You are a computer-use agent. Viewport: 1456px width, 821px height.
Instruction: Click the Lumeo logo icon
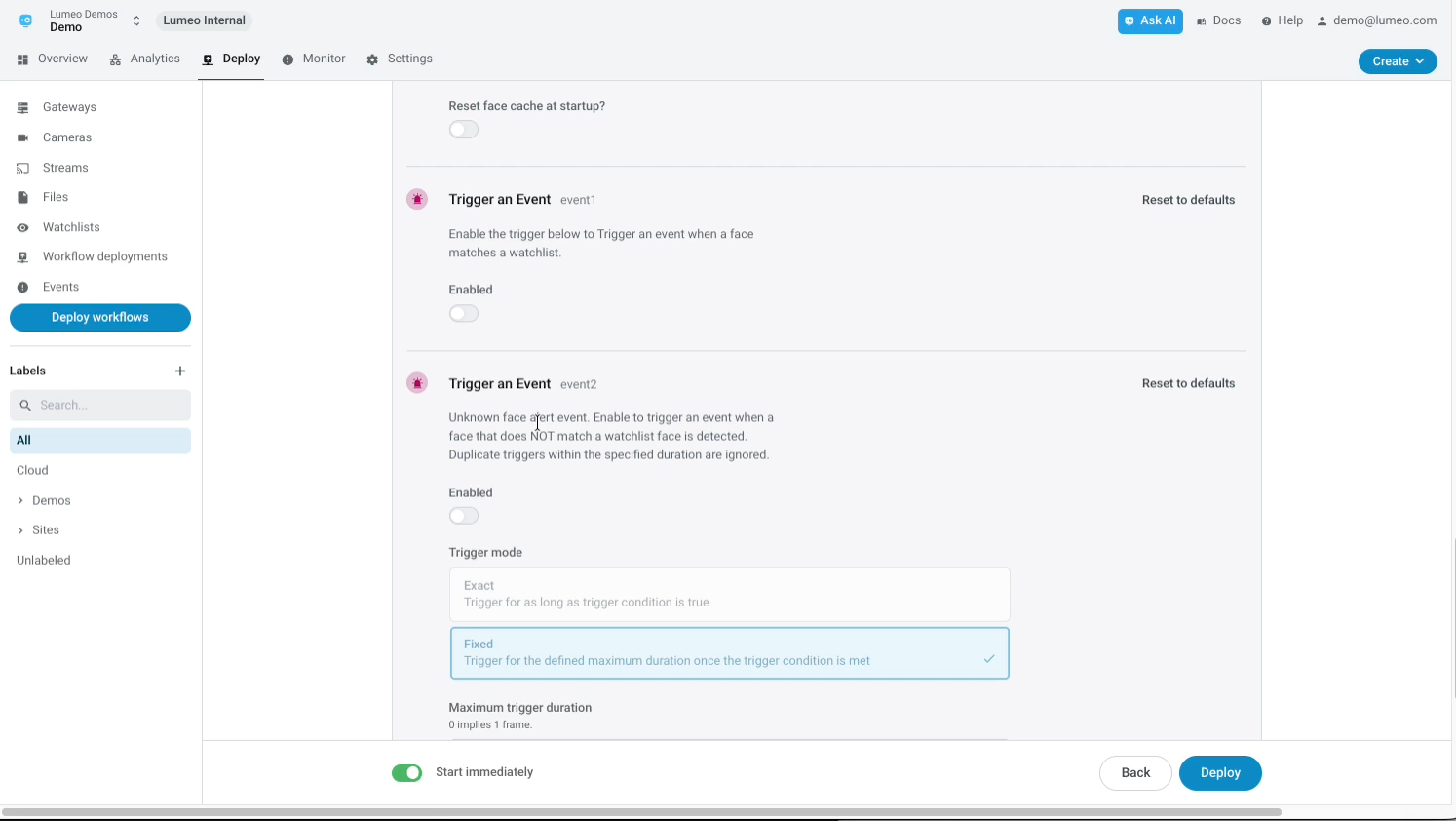pos(26,20)
